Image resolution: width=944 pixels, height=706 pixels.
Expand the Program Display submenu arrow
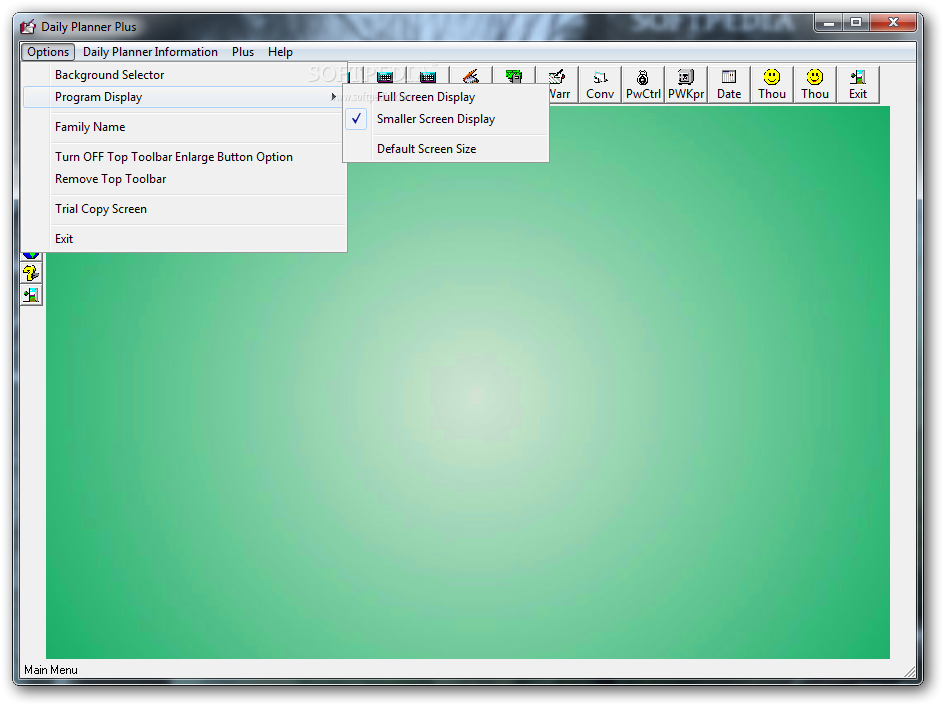pyautogui.click(x=334, y=97)
